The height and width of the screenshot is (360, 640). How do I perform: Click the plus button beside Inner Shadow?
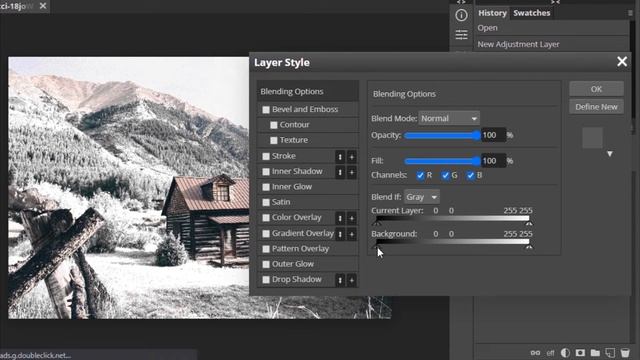[351, 172]
